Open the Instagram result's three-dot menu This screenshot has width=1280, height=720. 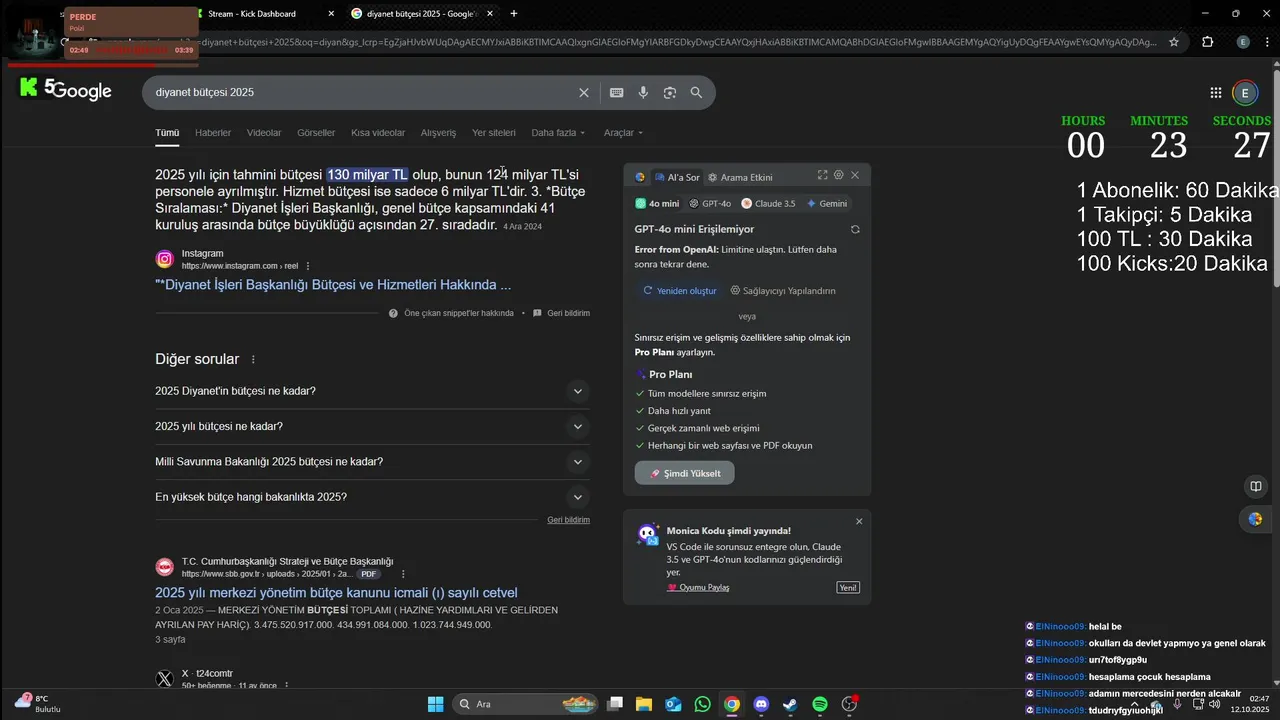pos(308,266)
